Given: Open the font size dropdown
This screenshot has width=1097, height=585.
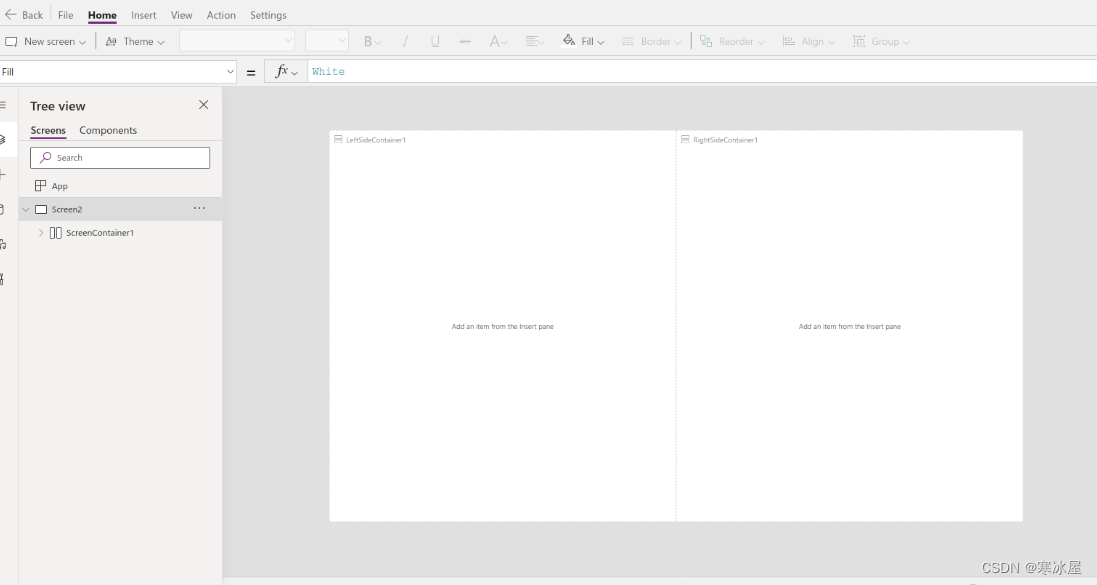Looking at the screenshot, I should coord(326,41).
